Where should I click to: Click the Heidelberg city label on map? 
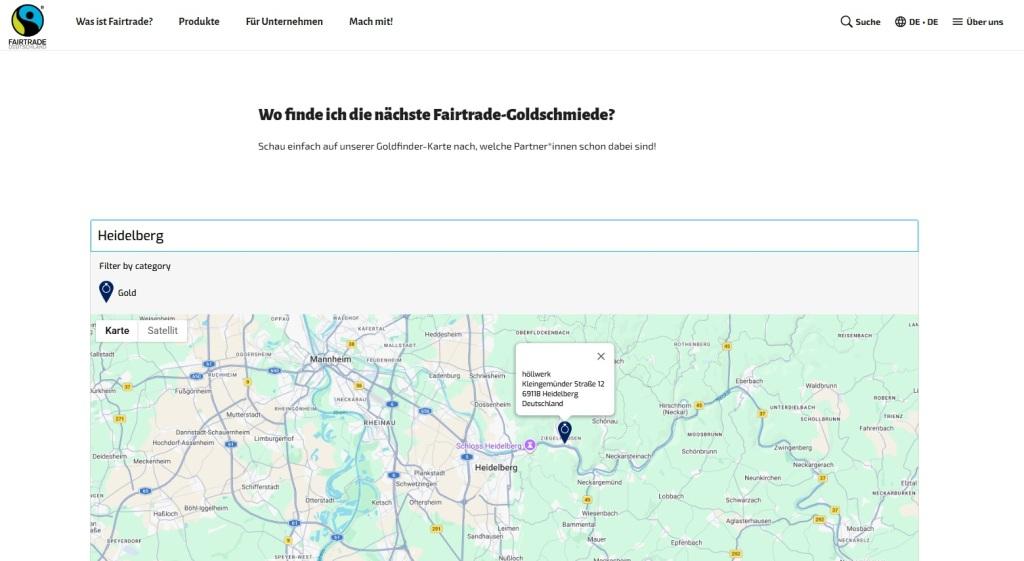point(496,468)
